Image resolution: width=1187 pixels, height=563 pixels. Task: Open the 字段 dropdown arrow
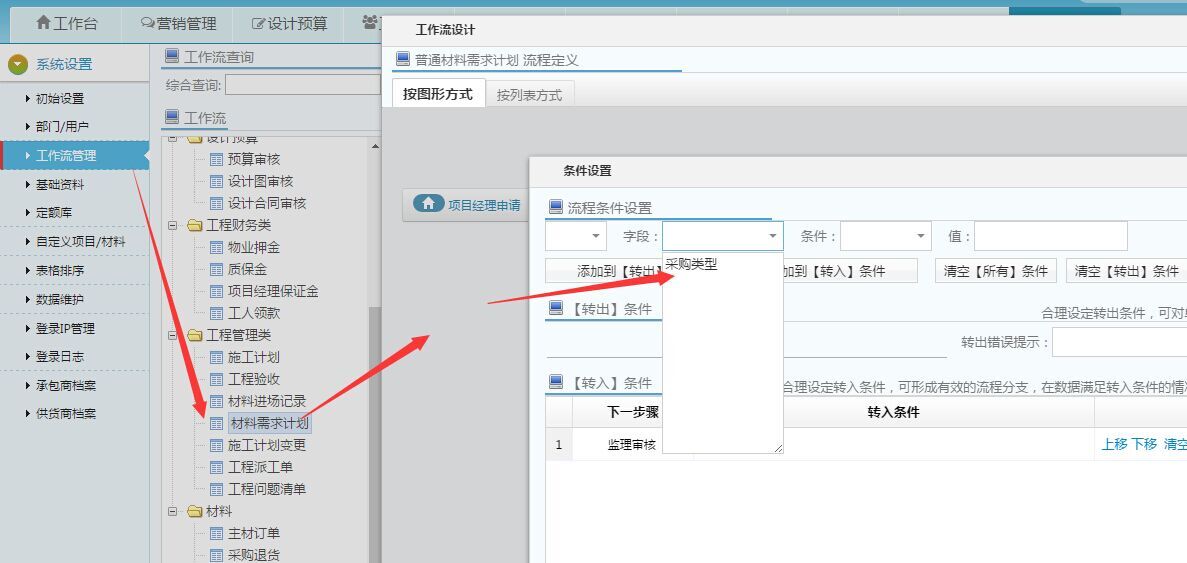click(x=772, y=236)
